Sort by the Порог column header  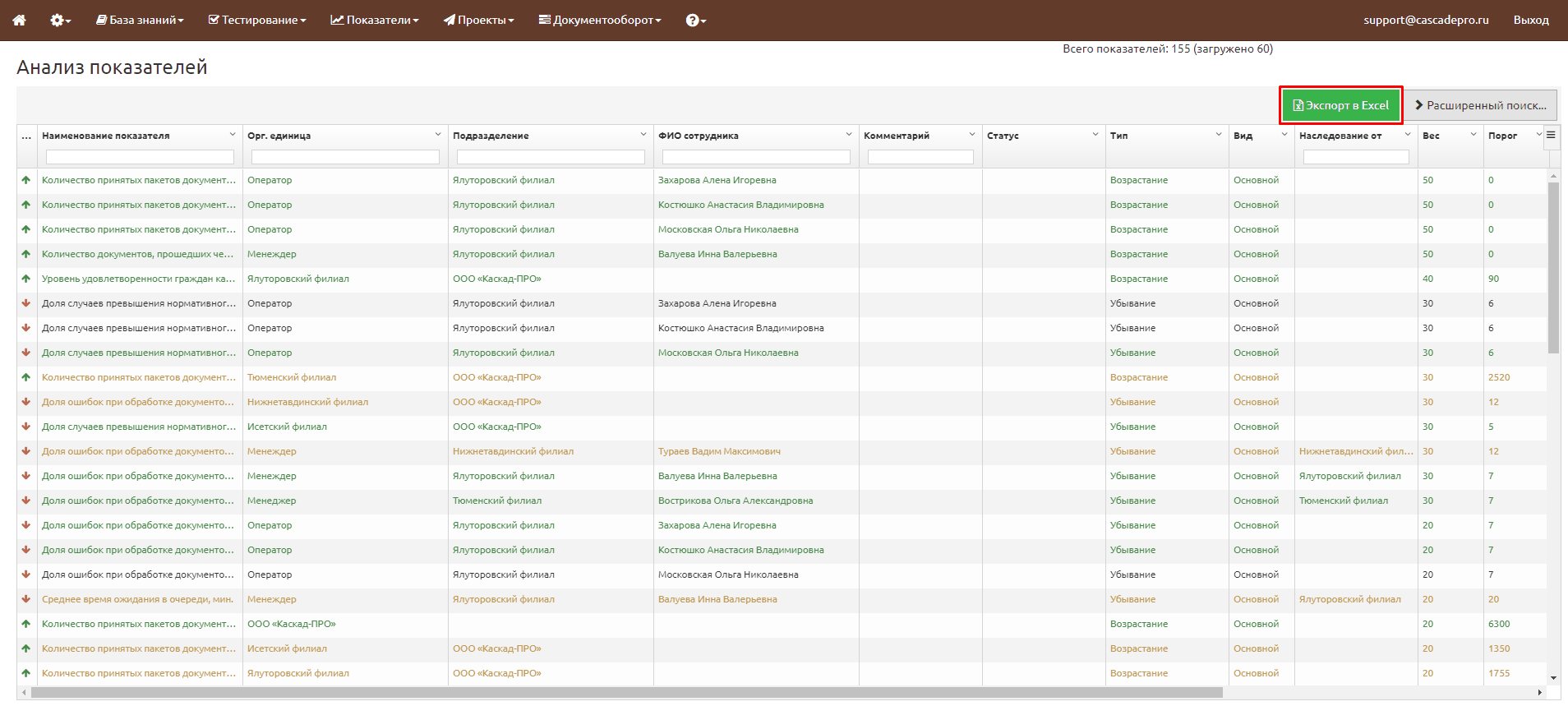coord(1502,136)
